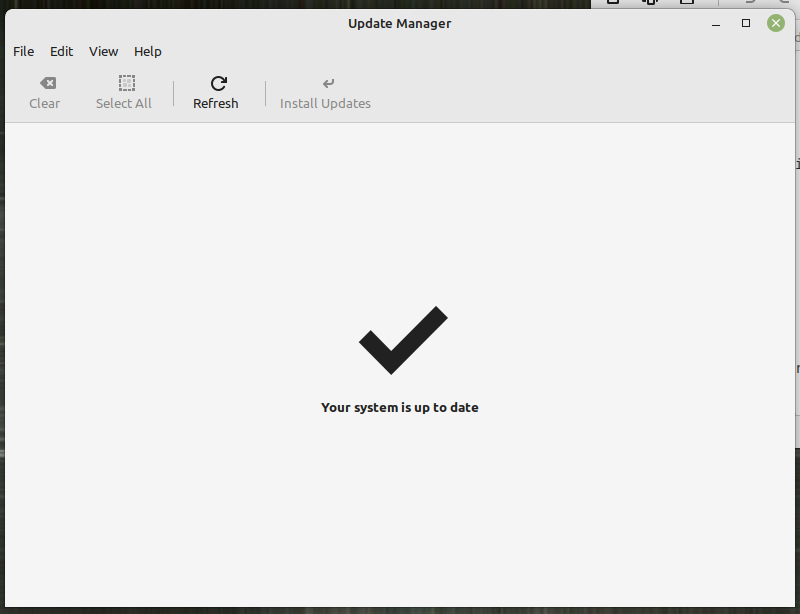
Task: Click the Install Updates text label
Action: [x=326, y=104]
